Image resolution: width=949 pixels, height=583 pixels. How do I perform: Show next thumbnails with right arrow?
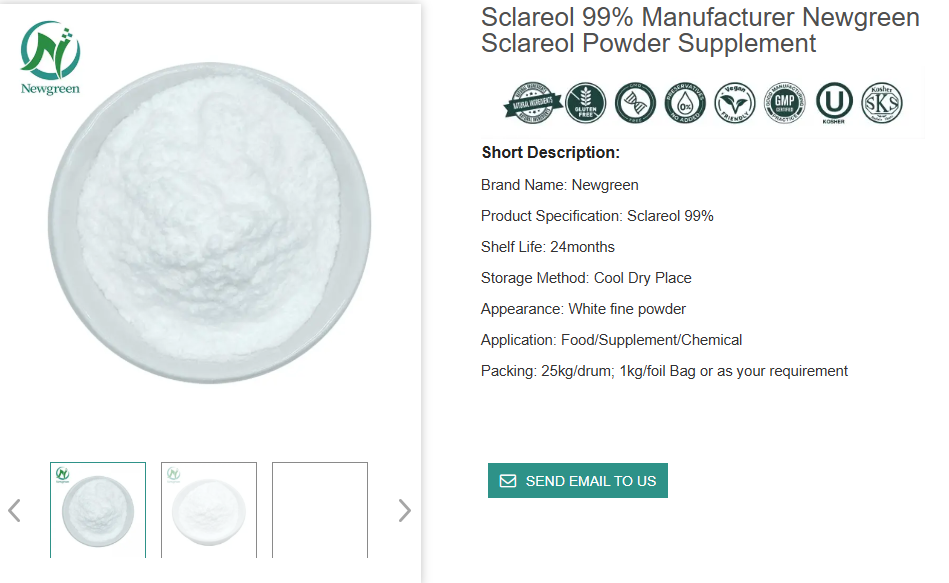point(404,511)
